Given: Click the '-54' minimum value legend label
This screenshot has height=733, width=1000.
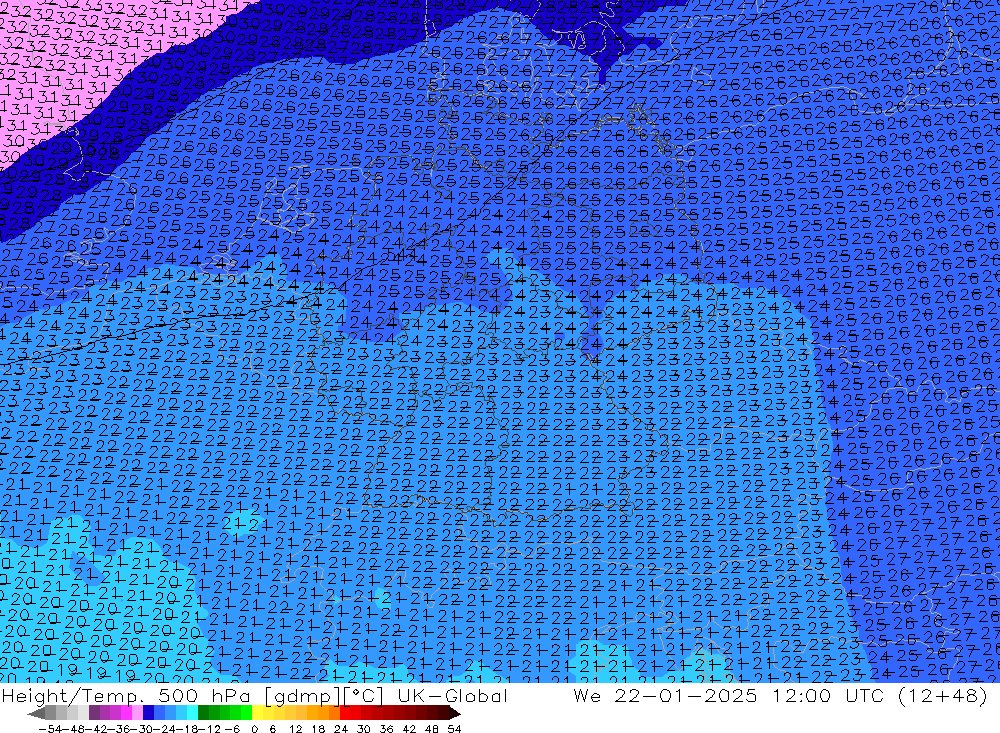Looking at the screenshot, I should 51,729.
